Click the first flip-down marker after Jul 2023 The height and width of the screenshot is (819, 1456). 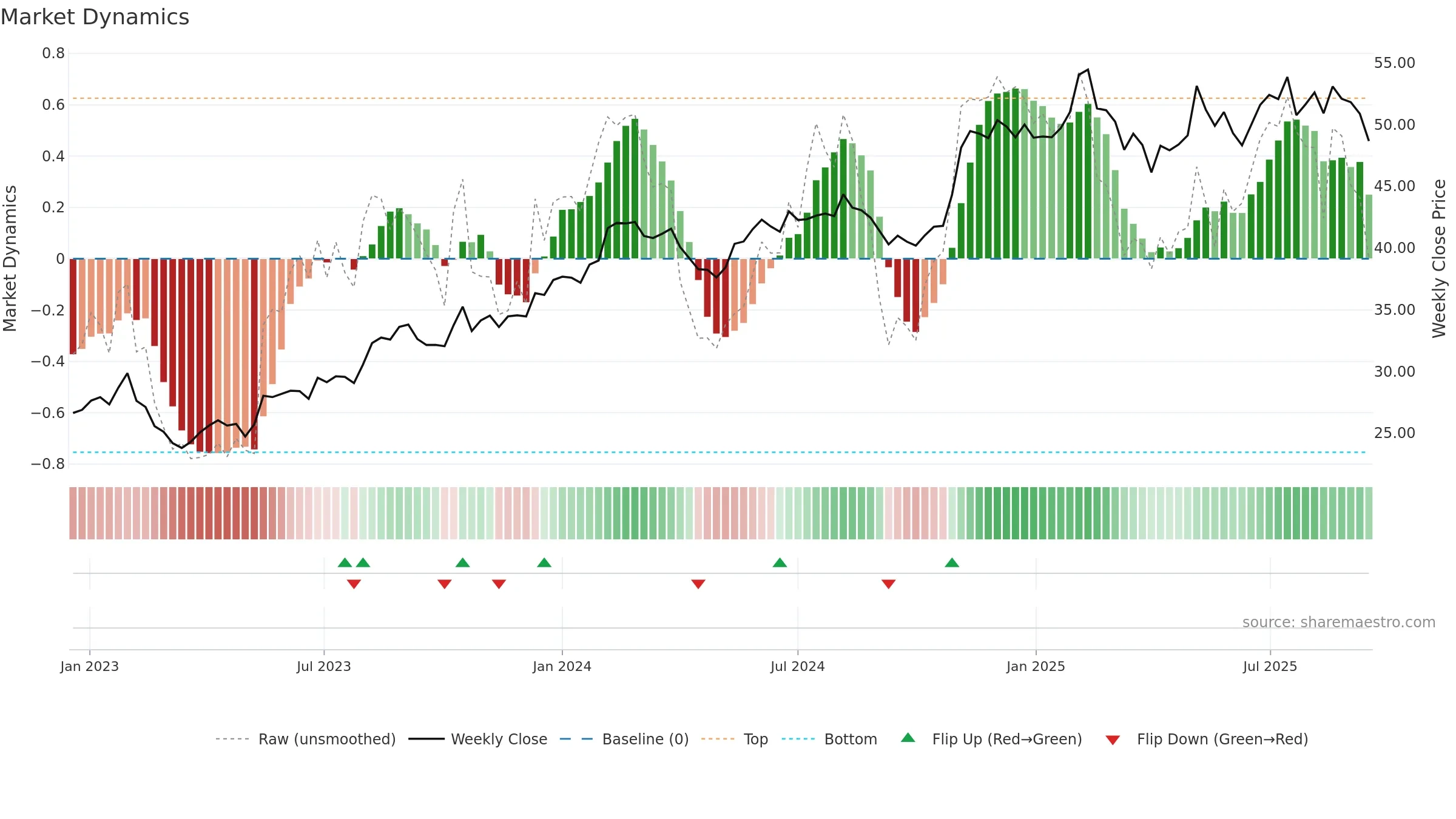[354, 584]
